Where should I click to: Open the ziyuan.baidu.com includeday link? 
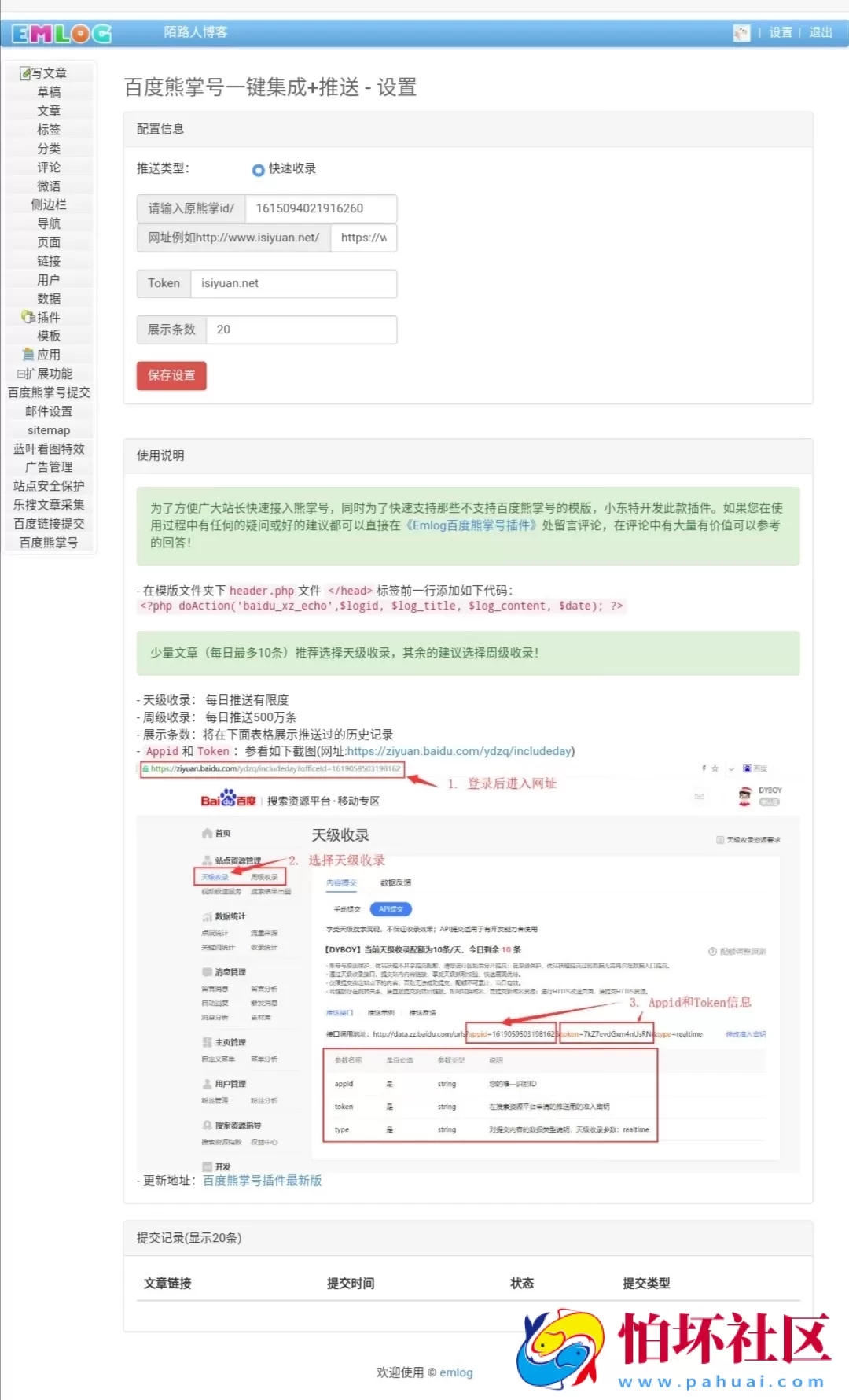click(459, 751)
